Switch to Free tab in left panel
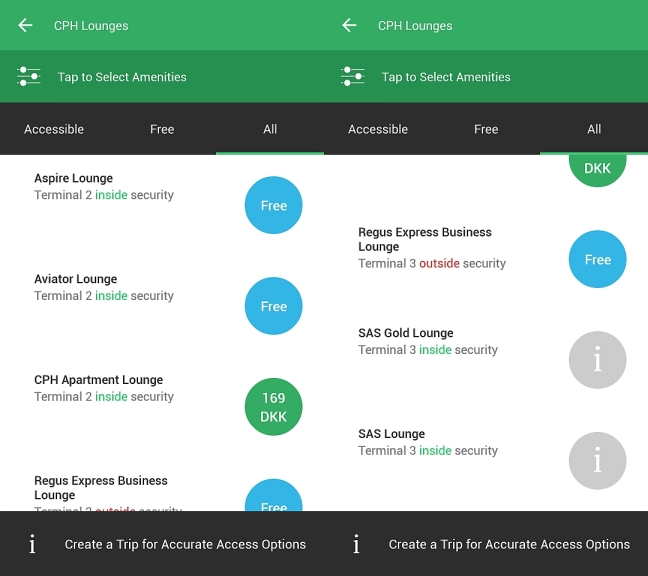The height and width of the screenshot is (576, 648). [x=162, y=129]
